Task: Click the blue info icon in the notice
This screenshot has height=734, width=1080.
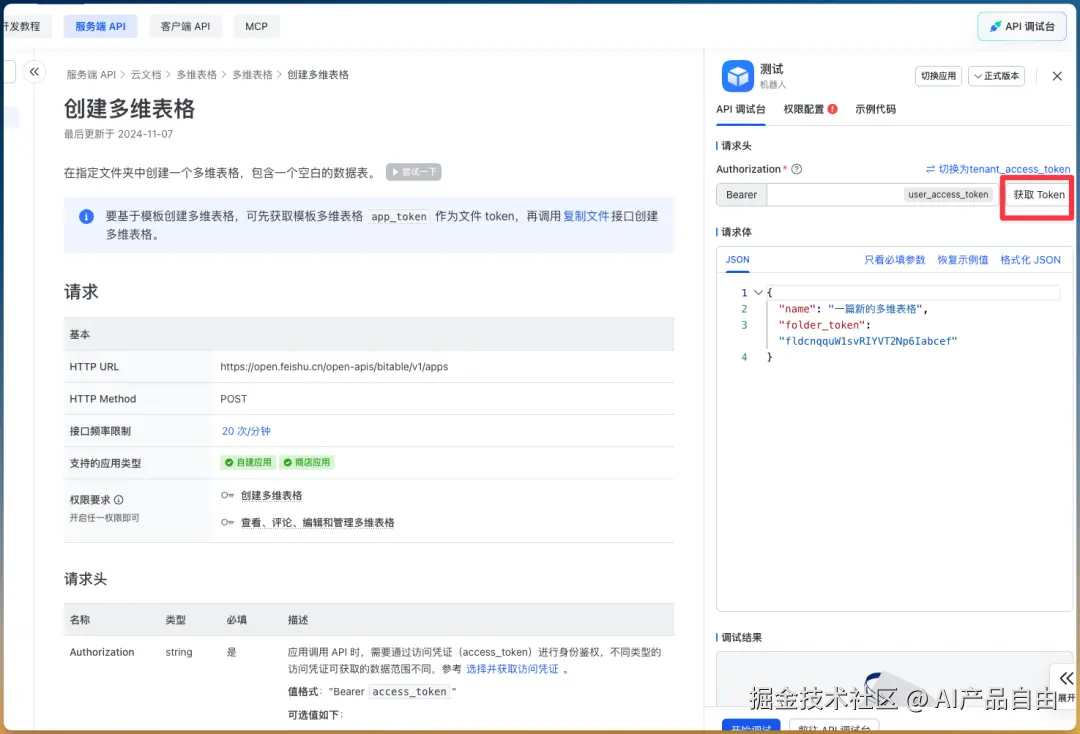Action: (x=86, y=217)
